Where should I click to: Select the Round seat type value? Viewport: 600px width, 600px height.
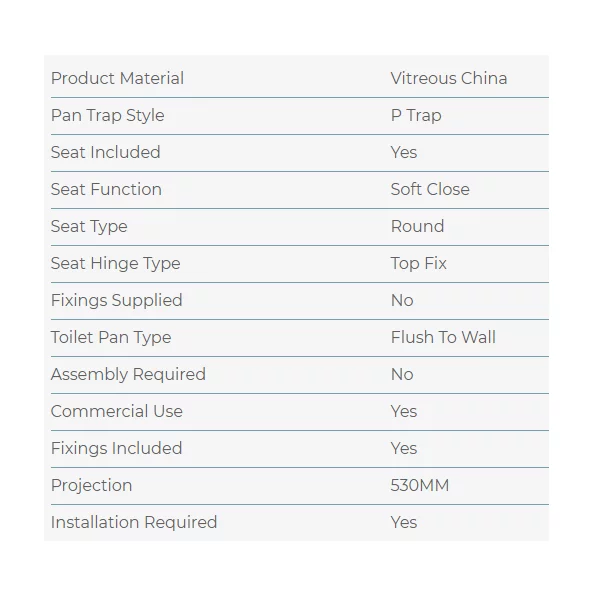[417, 226]
